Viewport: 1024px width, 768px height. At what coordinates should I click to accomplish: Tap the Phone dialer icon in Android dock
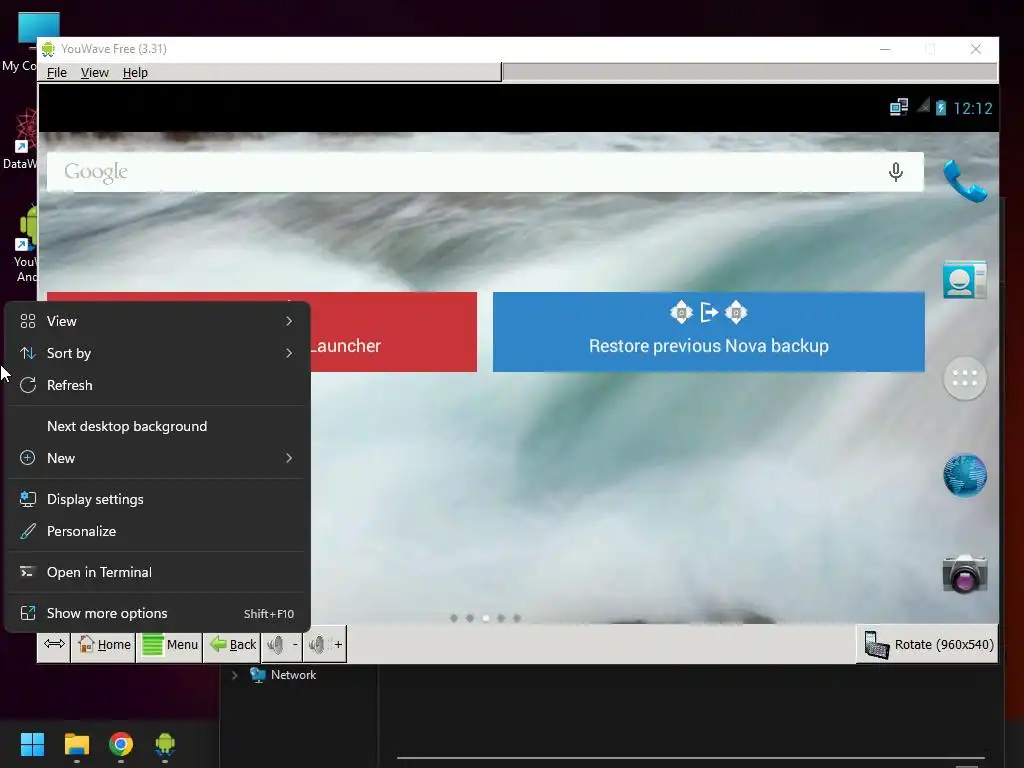click(965, 181)
